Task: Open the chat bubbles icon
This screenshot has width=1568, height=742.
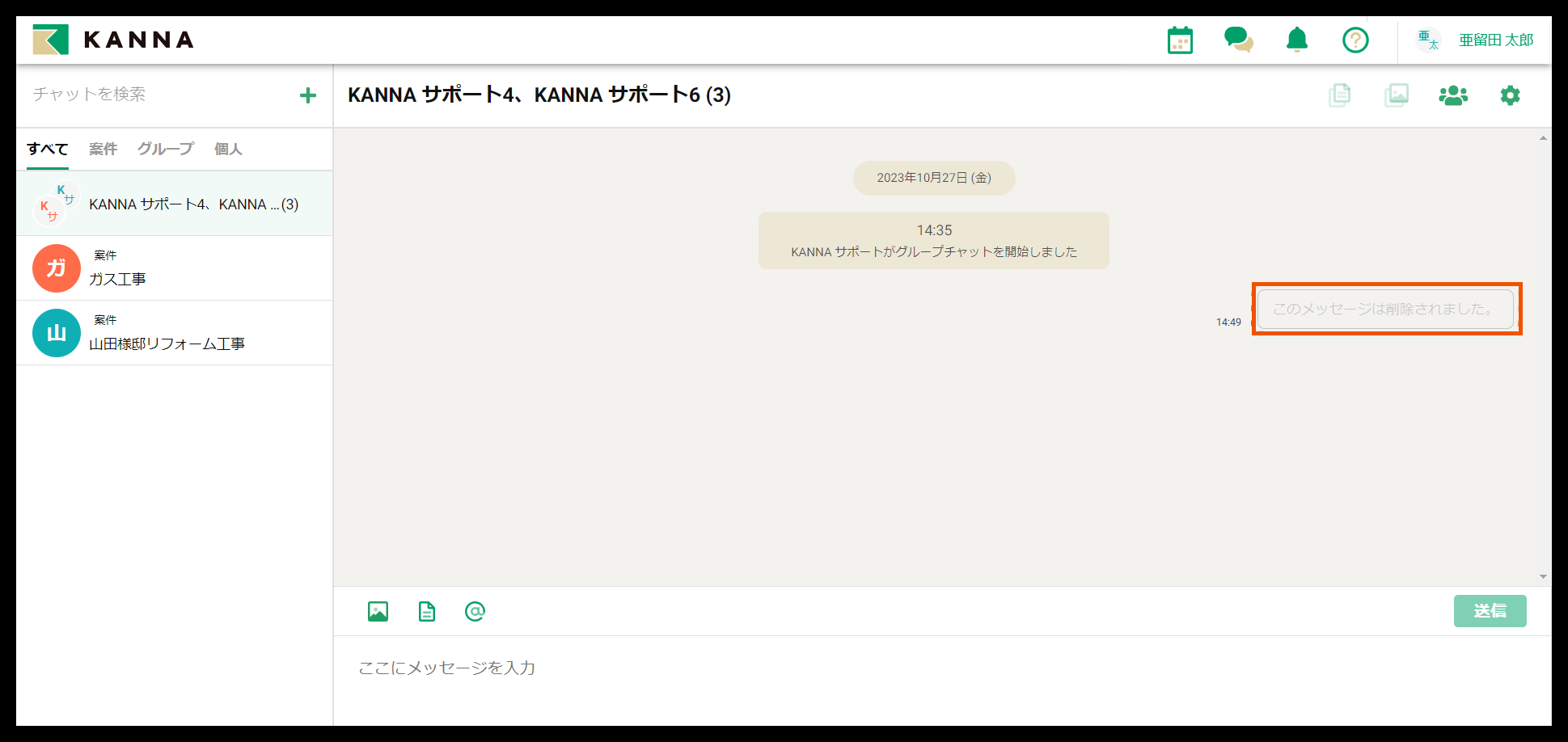Action: pyautogui.click(x=1238, y=40)
